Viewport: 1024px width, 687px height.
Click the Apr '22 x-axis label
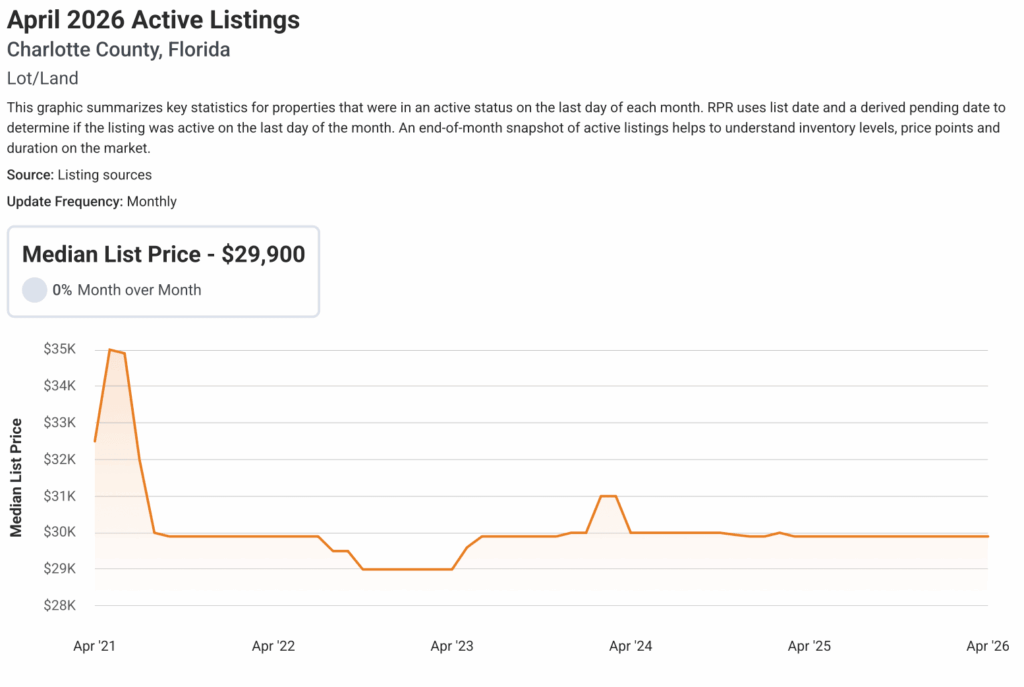274,646
